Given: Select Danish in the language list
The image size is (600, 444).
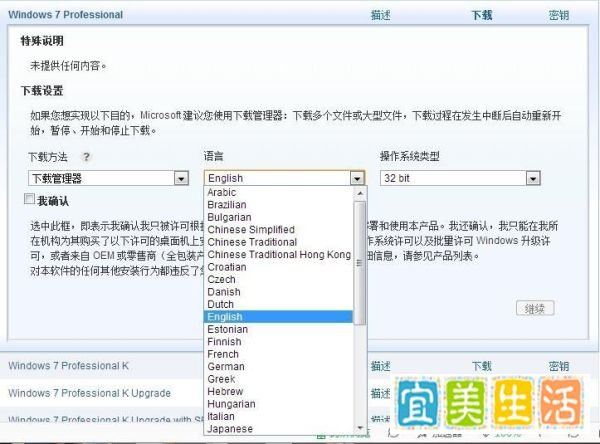Looking at the screenshot, I should pos(278,292).
